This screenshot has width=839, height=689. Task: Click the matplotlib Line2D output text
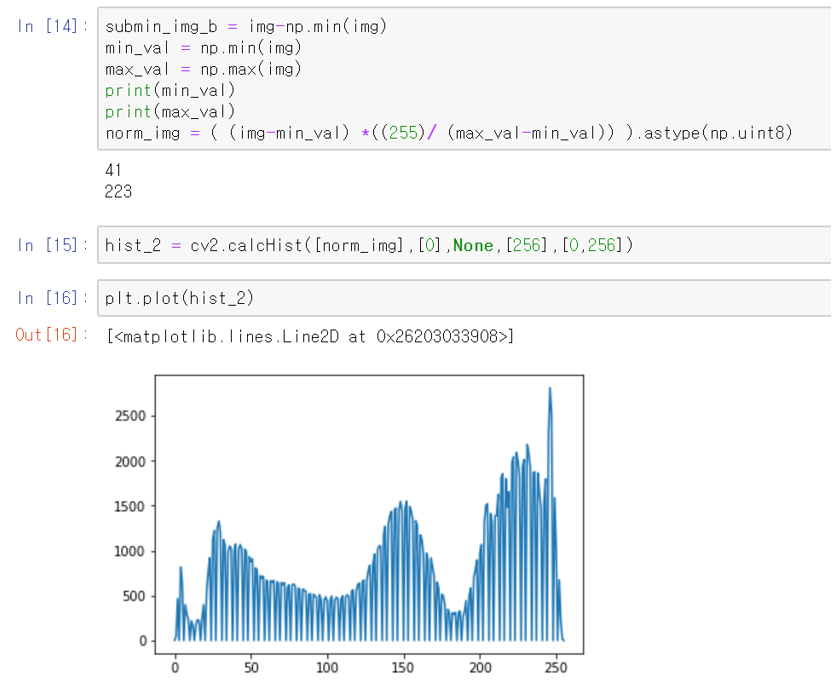coord(310,336)
